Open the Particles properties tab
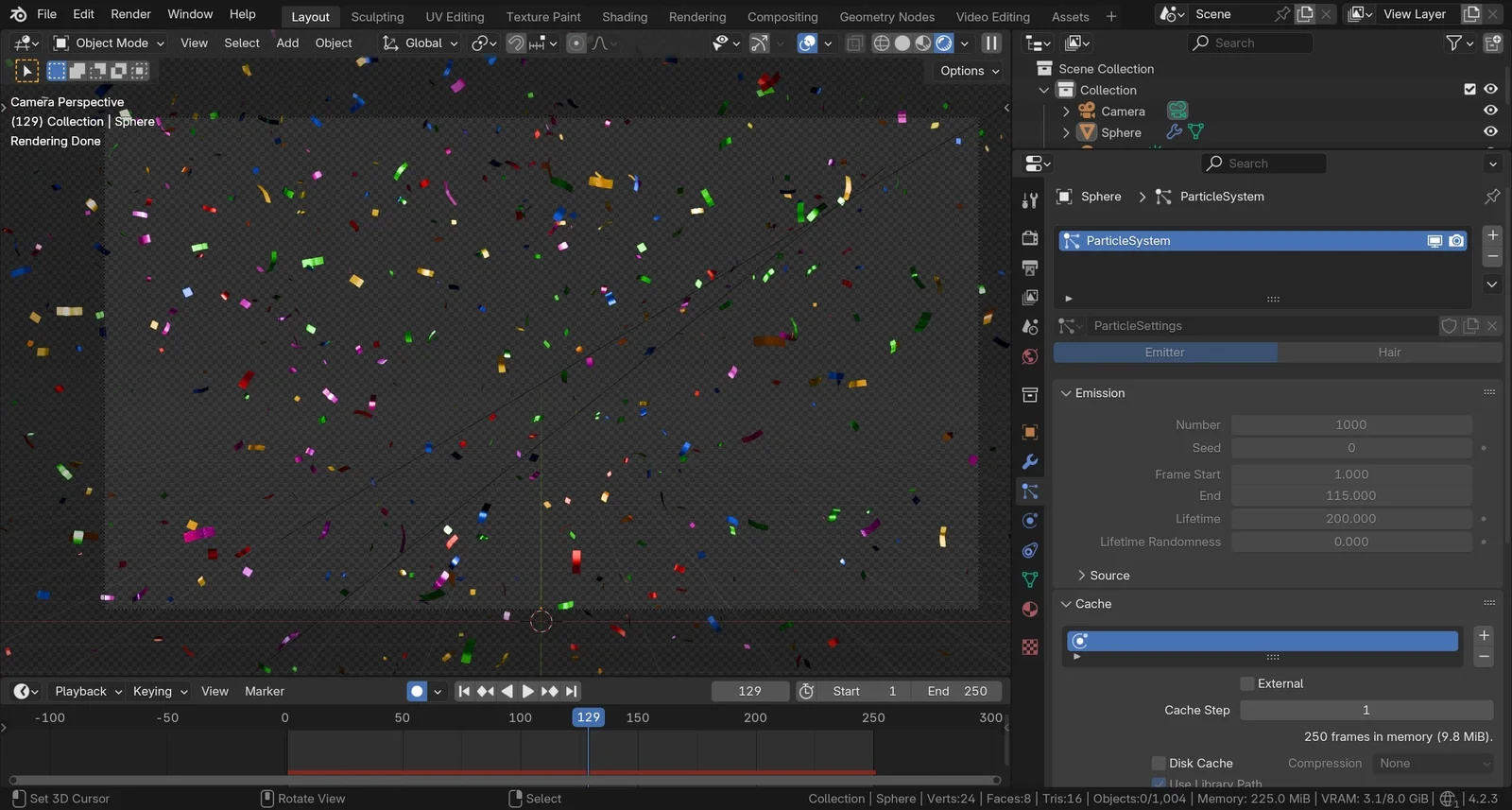The height and width of the screenshot is (810, 1512). pyautogui.click(x=1030, y=491)
